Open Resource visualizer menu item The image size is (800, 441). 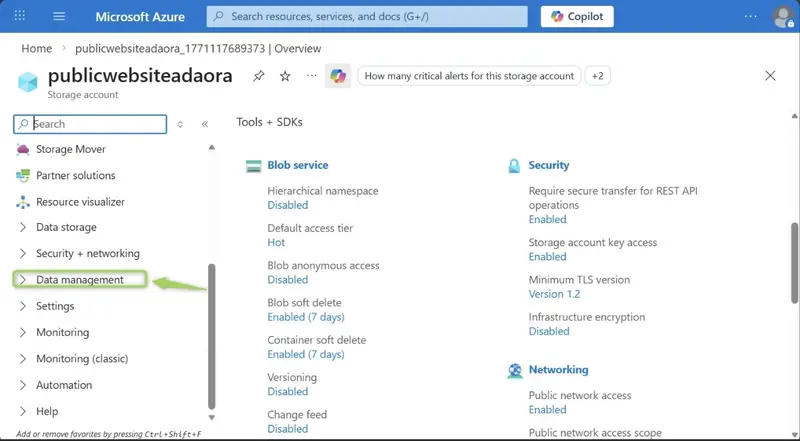click(80, 202)
